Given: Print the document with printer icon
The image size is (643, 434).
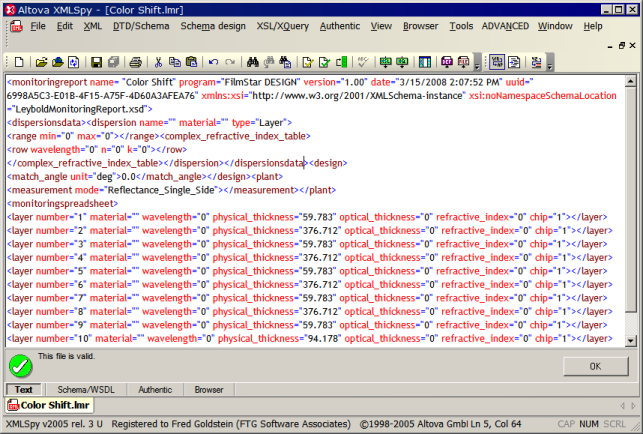Looking at the screenshot, I should 135,62.
